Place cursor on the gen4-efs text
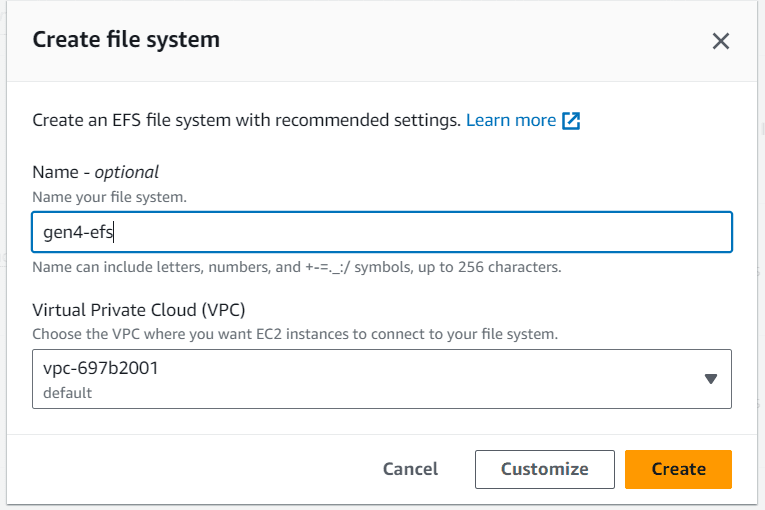The width and height of the screenshot is (765, 510). [78, 232]
